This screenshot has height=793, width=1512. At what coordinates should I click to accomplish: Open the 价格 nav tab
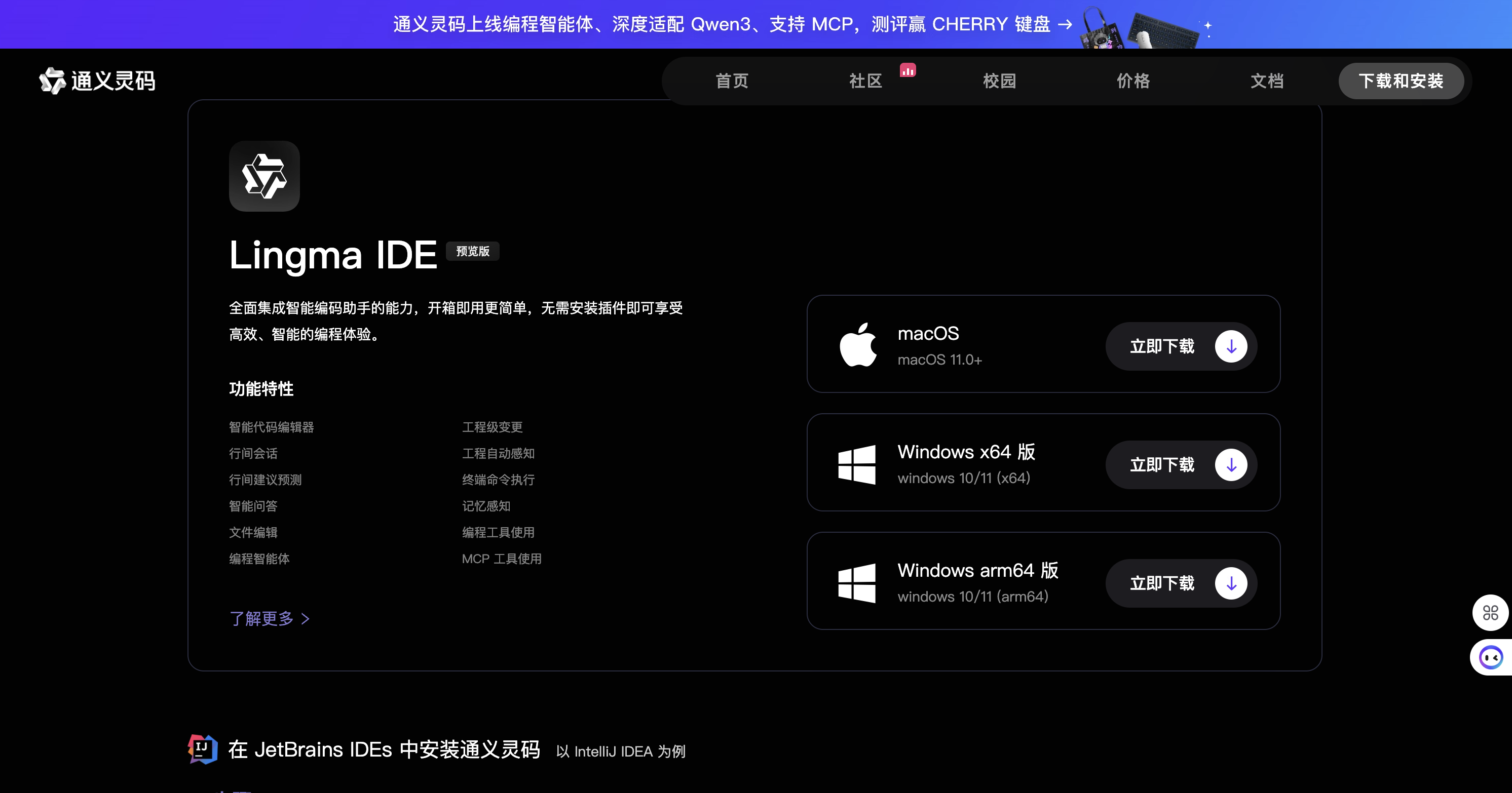click(x=1133, y=81)
